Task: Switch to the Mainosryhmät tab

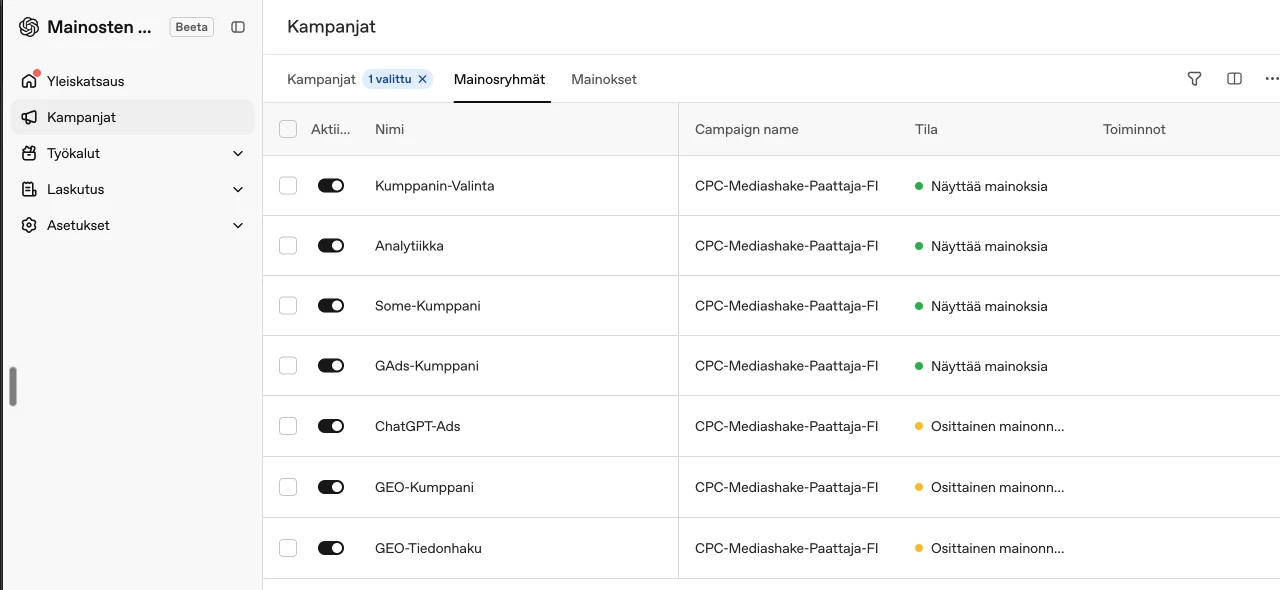Action: [500, 79]
